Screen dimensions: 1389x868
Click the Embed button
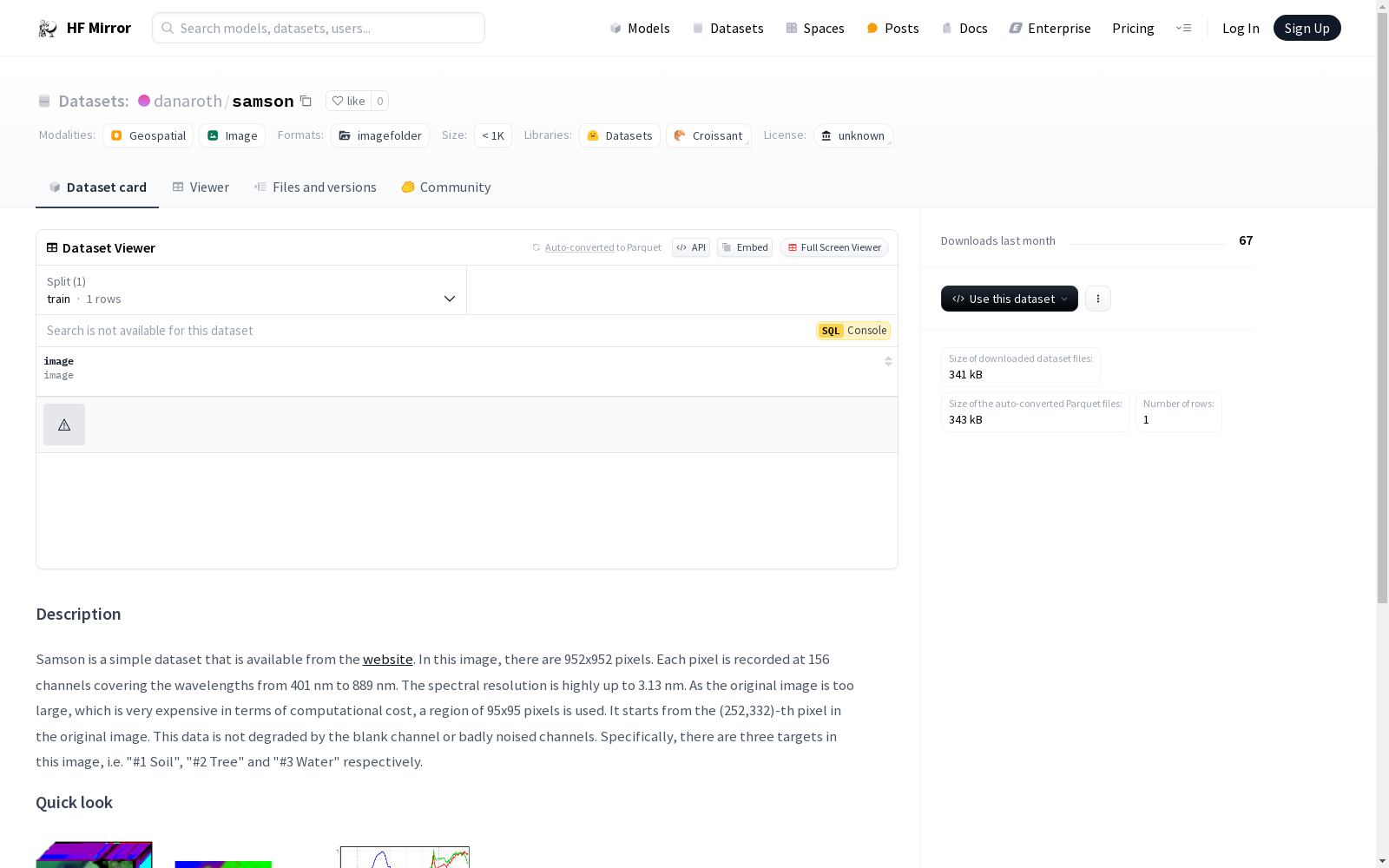point(745,247)
